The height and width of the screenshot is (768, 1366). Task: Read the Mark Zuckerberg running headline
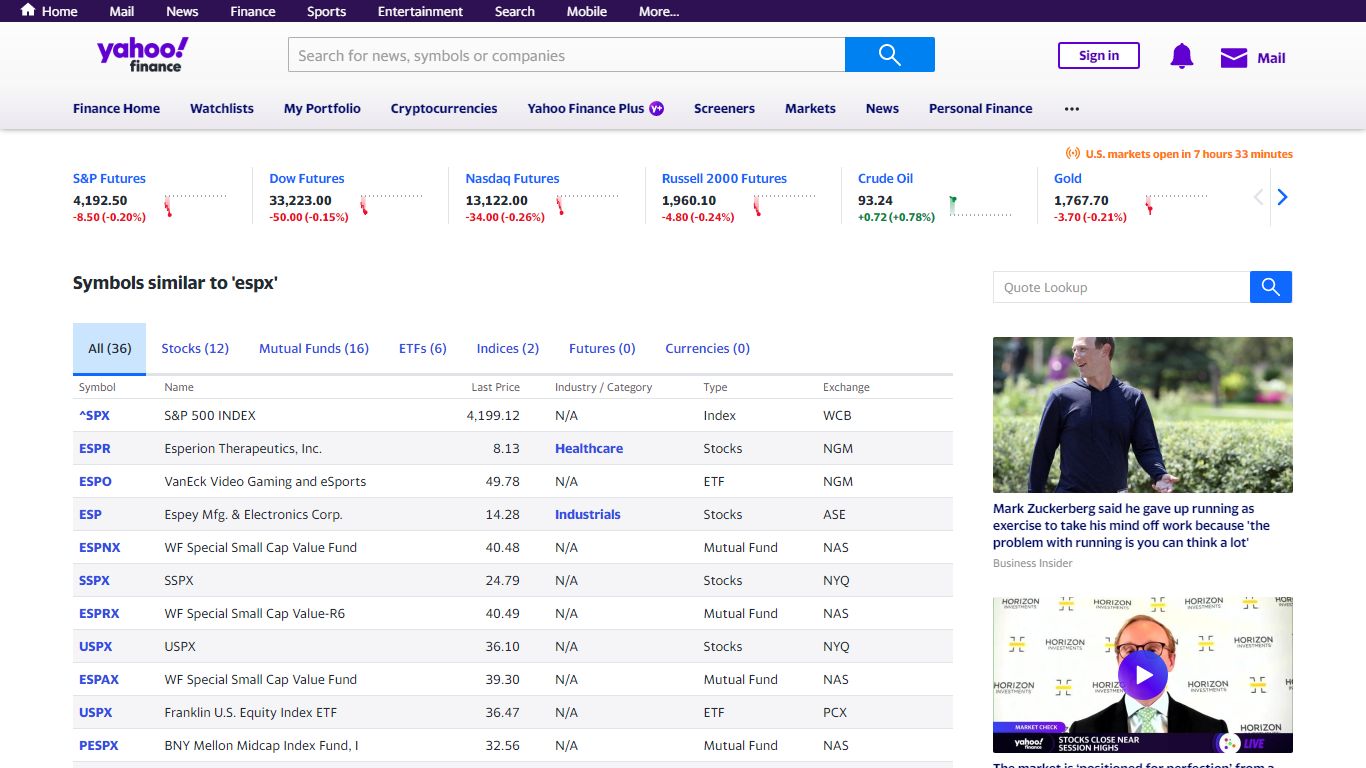pyautogui.click(x=1132, y=525)
